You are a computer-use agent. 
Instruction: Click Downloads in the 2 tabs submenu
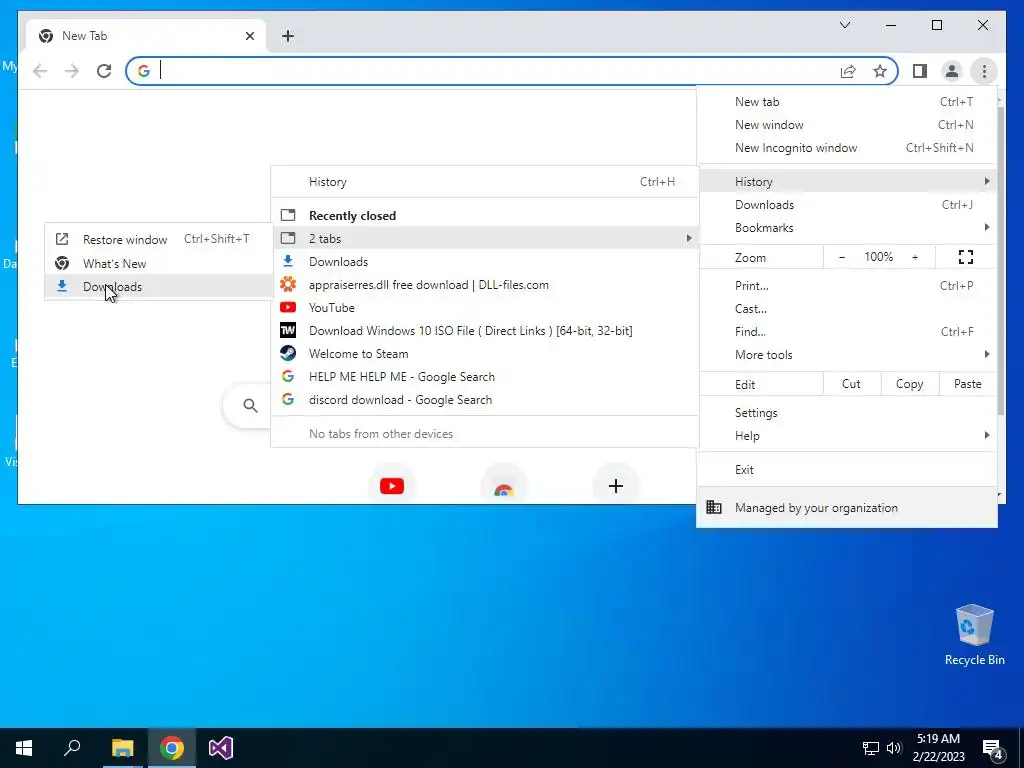click(159, 286)
